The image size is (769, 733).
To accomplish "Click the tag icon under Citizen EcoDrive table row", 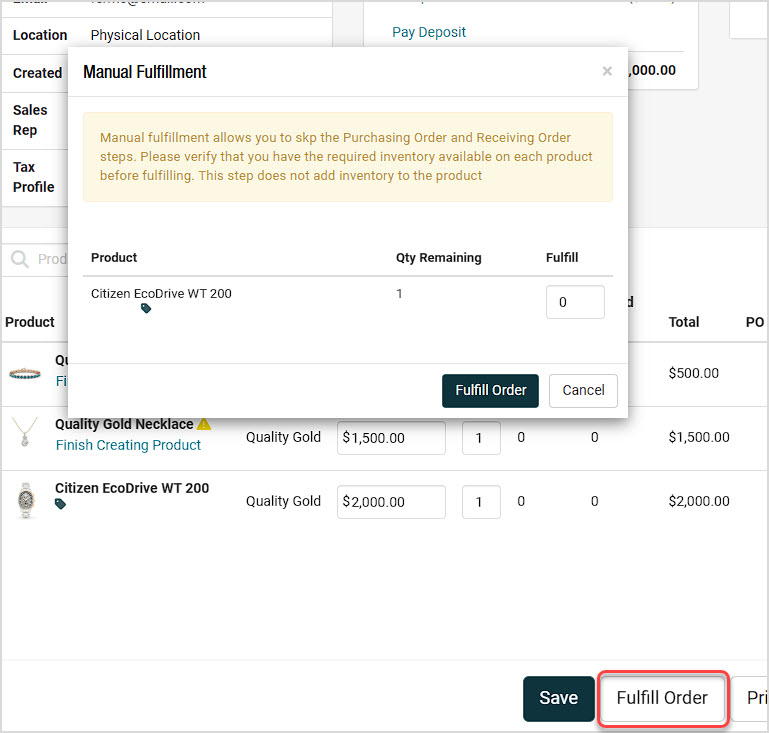I will point(60,504).
